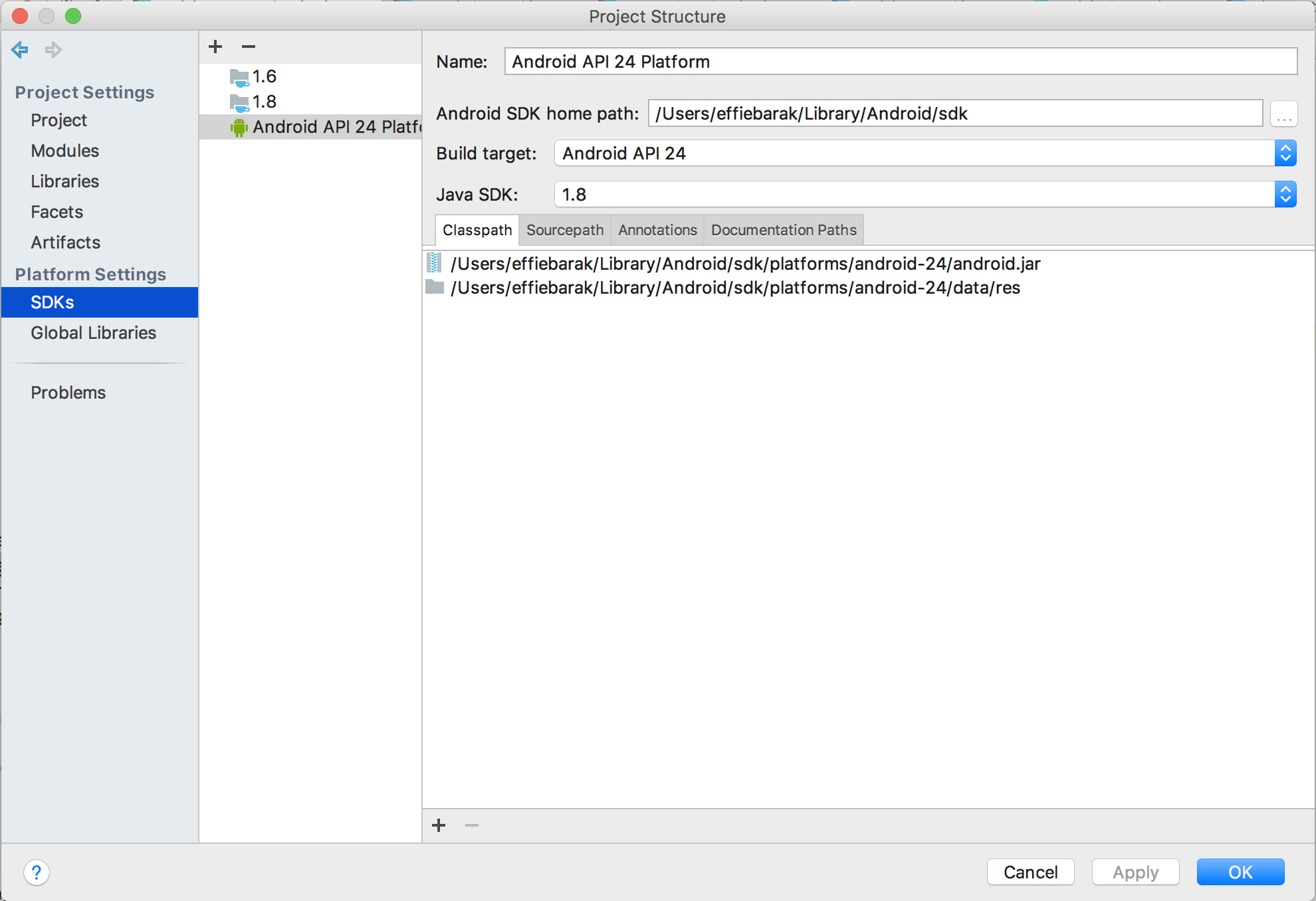Browse for Android SDK home path
The height and width of the screenshot is (901, 1316).
pos(1284,114)
